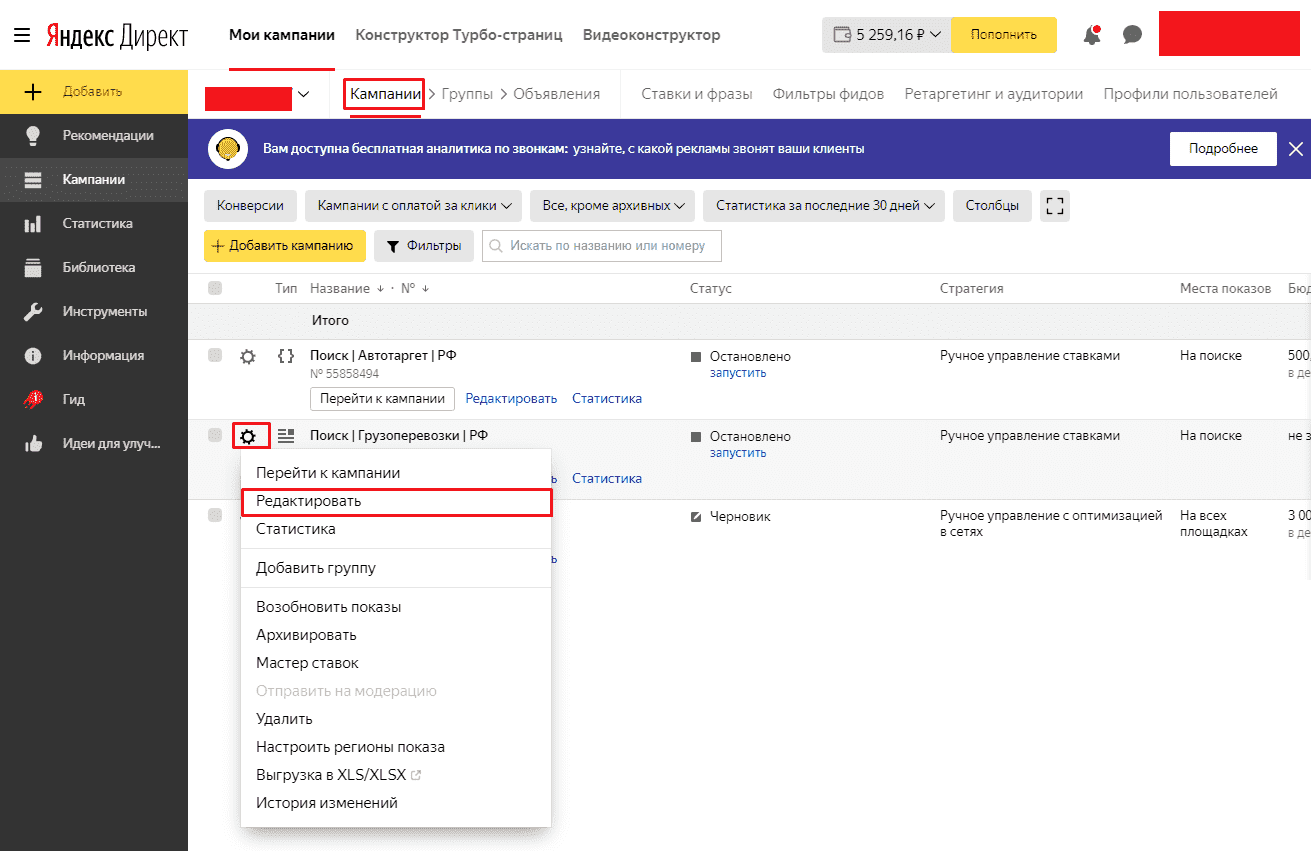
Task: Open Фильтры фидов tab
Action: pyautogui.click(x=828, y=94)
